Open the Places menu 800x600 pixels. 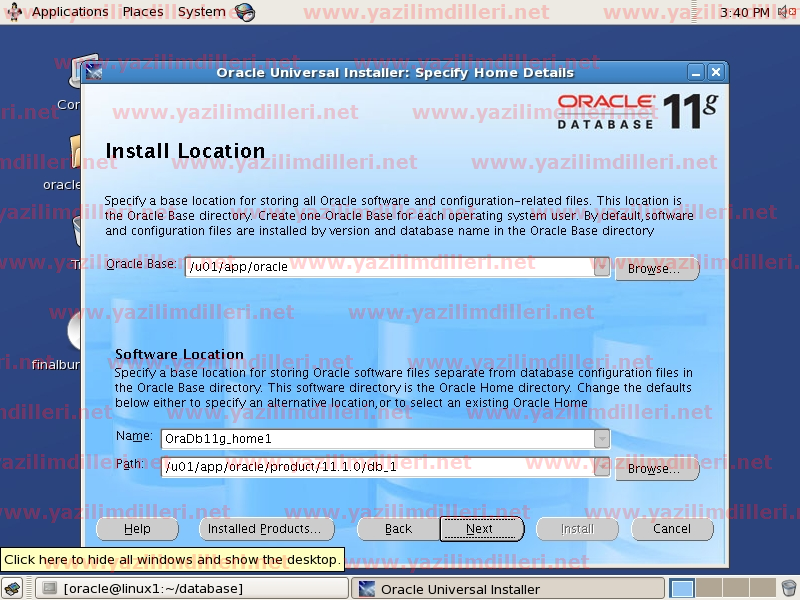coord(143,12)
